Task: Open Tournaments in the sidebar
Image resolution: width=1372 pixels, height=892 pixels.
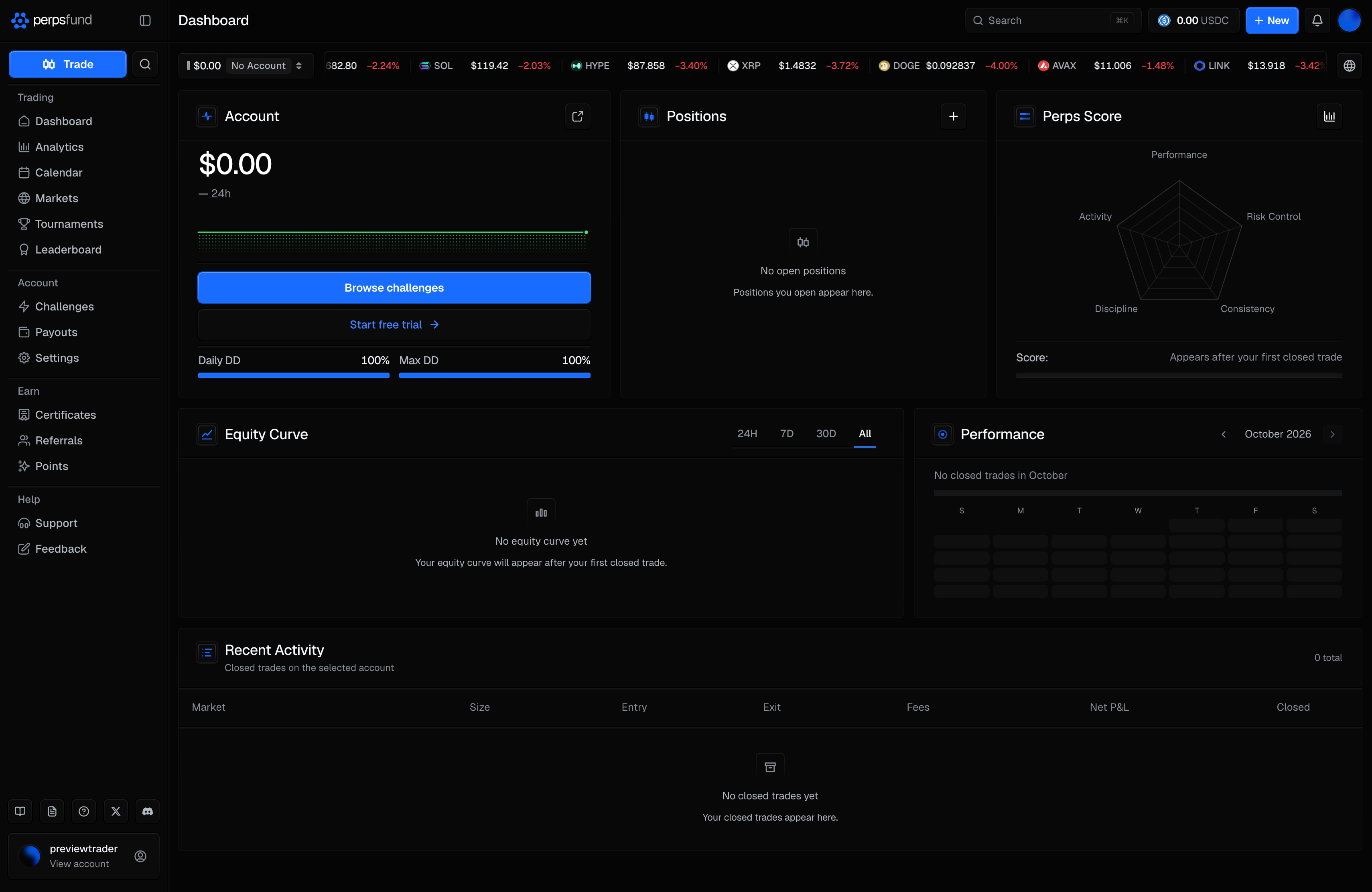Action: click(83, 224)
